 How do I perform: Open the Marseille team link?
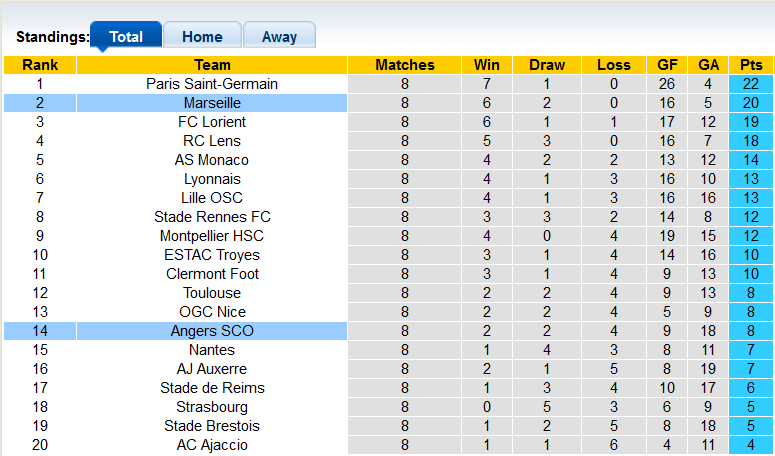(212, 103)
